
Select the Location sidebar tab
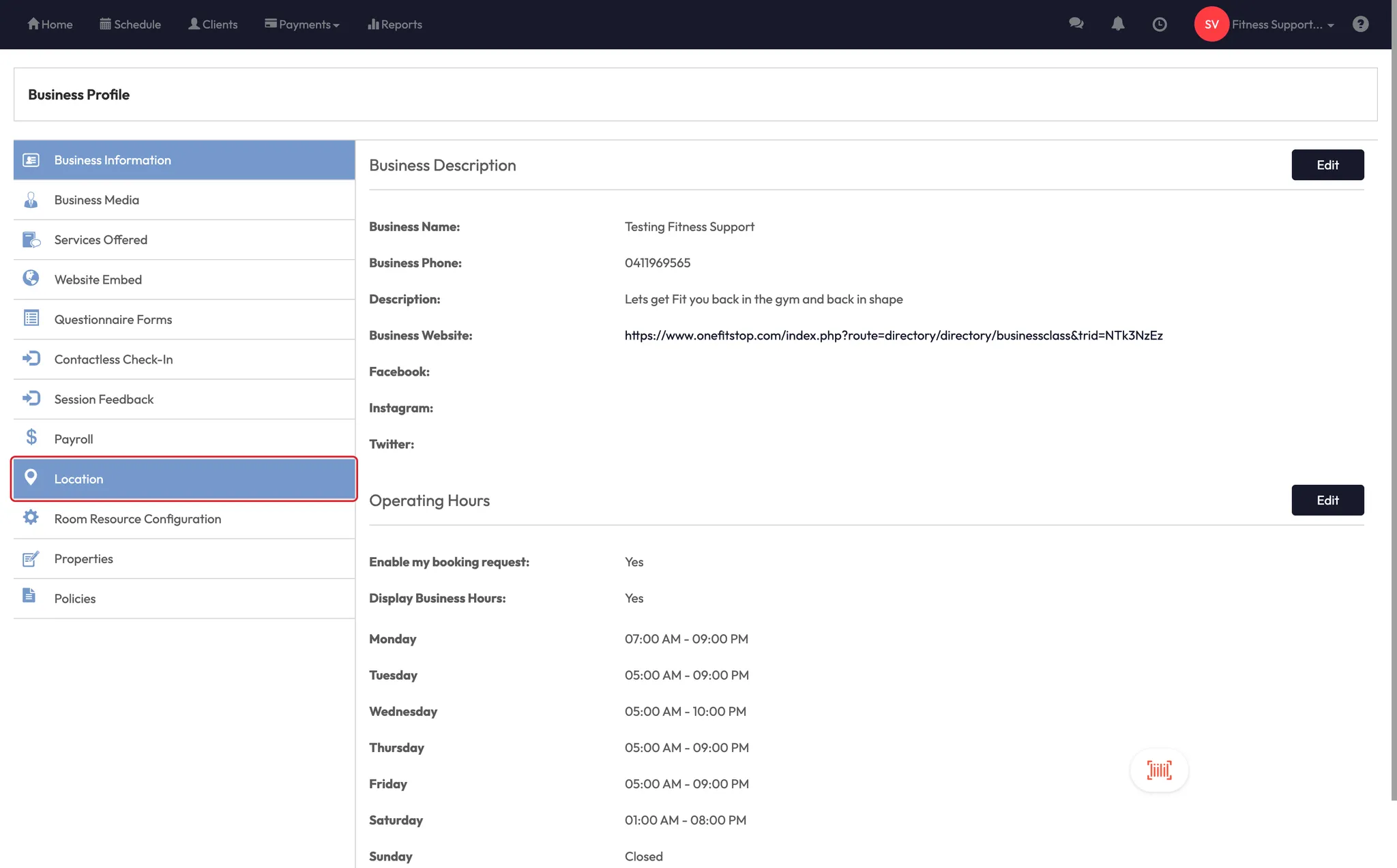(184, 479)
